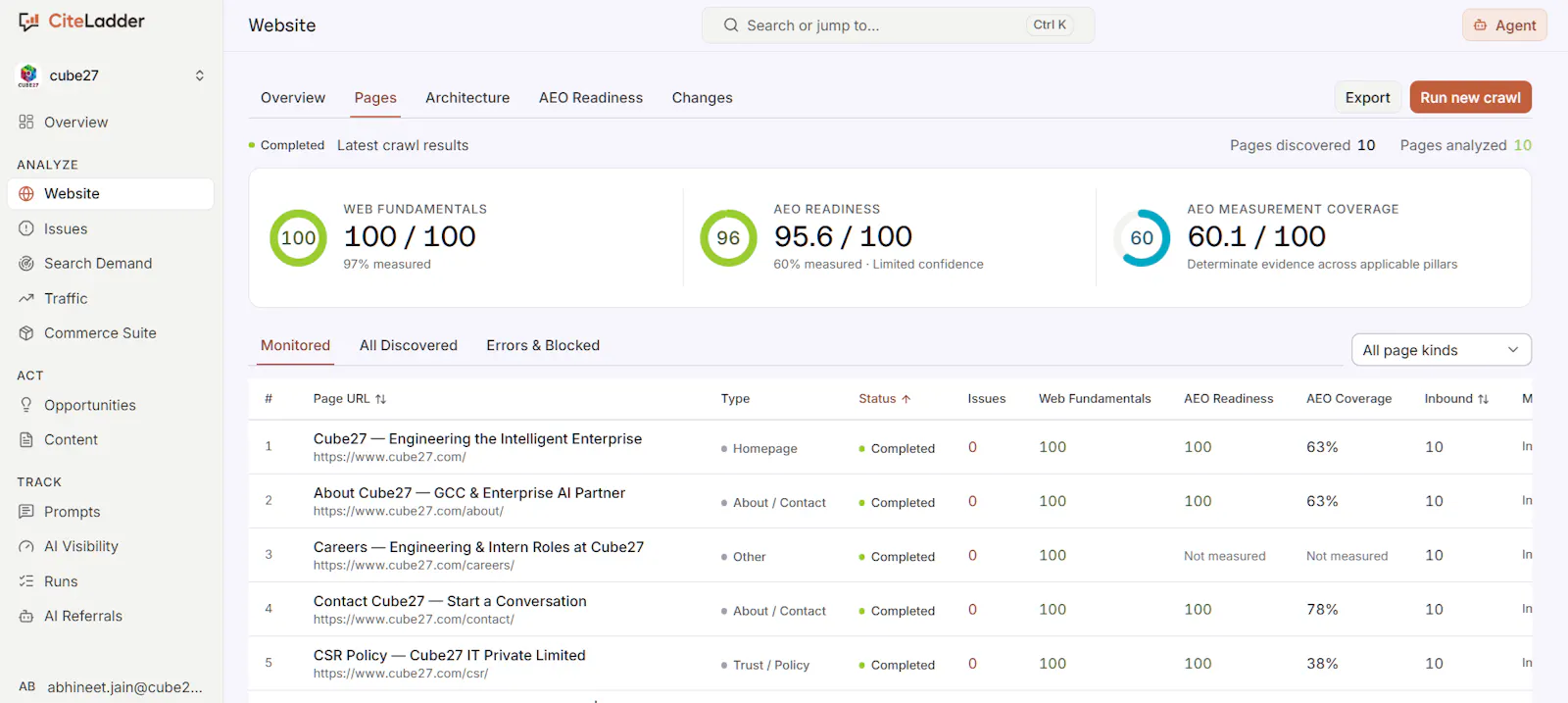Click the AI Referrals robot icon
The height and width of the screenshot is (703, 1568).
26,616
